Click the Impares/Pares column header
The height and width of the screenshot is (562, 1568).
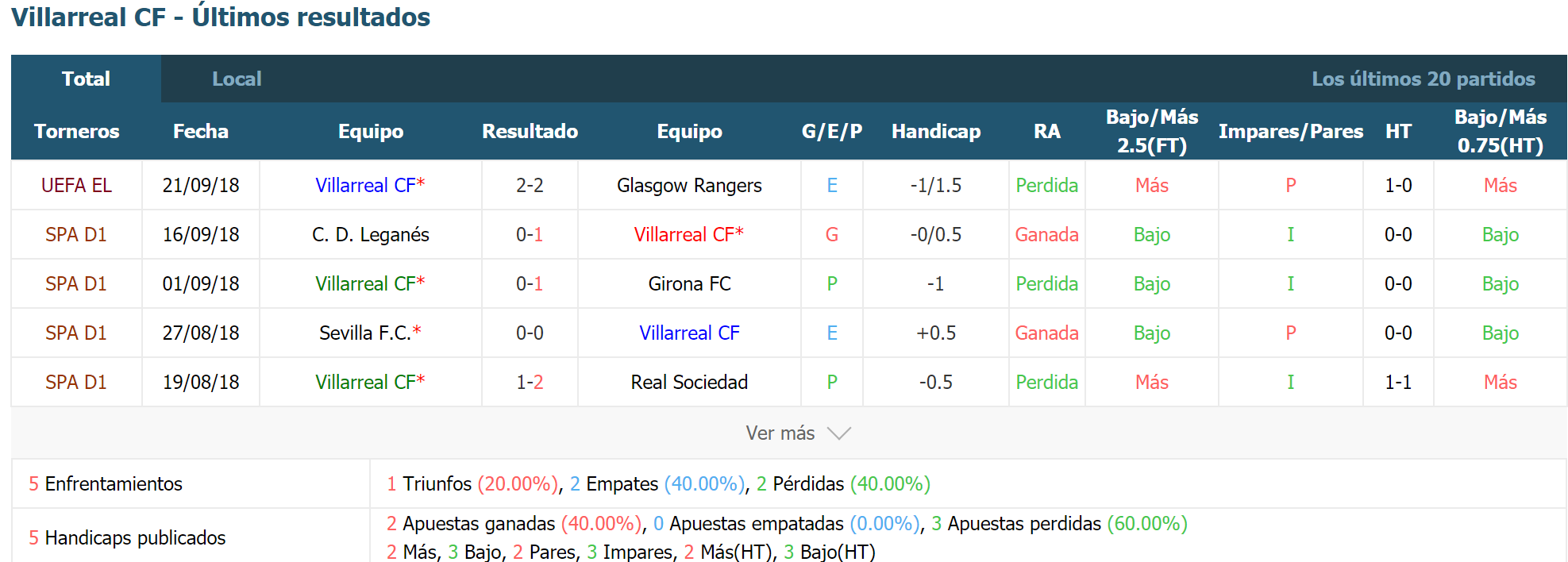(1291, 131)
